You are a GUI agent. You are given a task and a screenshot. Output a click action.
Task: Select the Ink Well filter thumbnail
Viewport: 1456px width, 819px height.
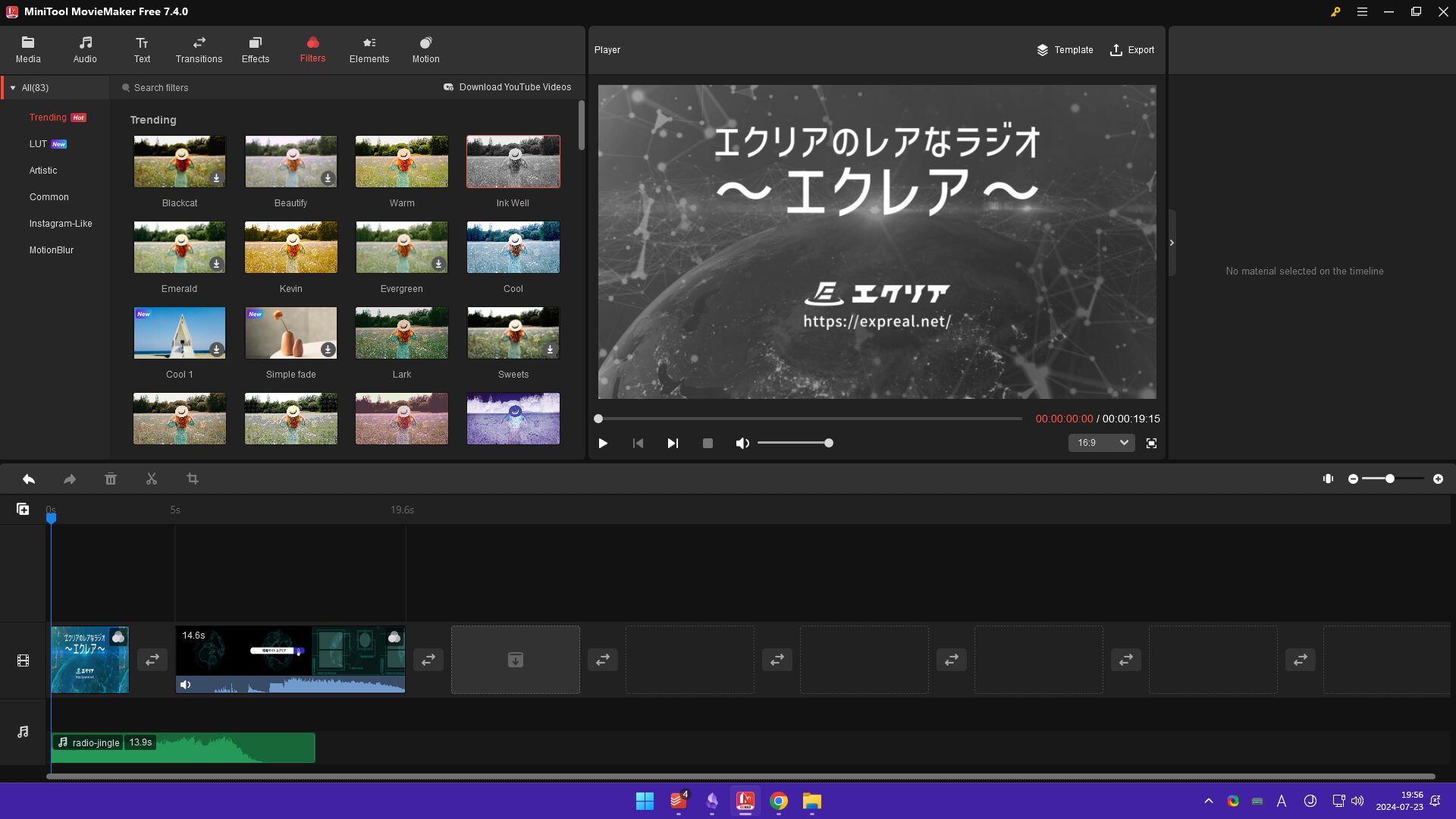(513, 162)
